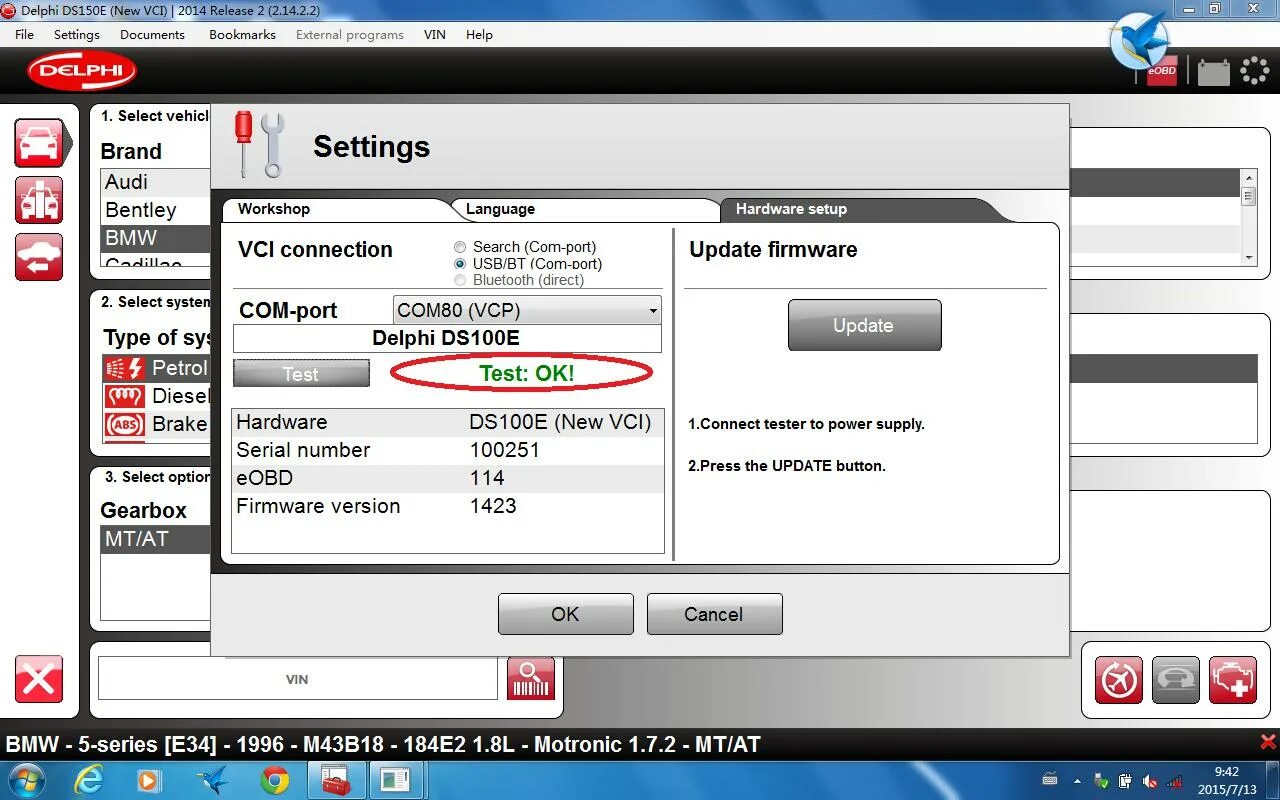
Task: Select Search (Com-port) radio button
Action: point(460,247)
